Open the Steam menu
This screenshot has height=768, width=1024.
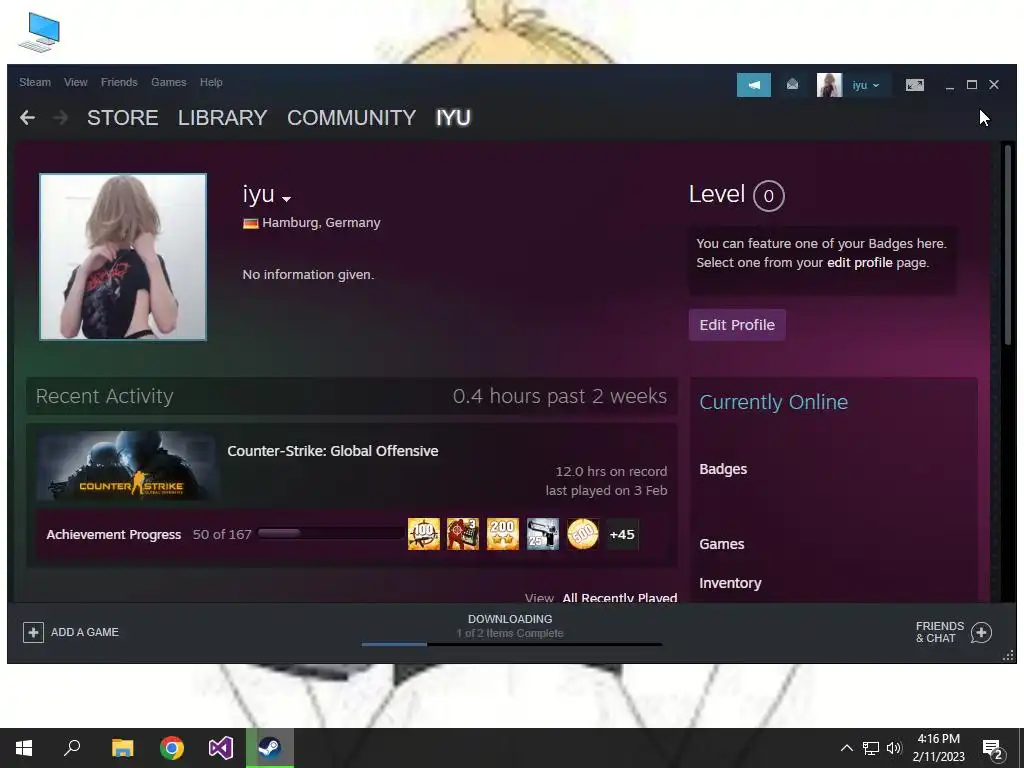[35, 82]
